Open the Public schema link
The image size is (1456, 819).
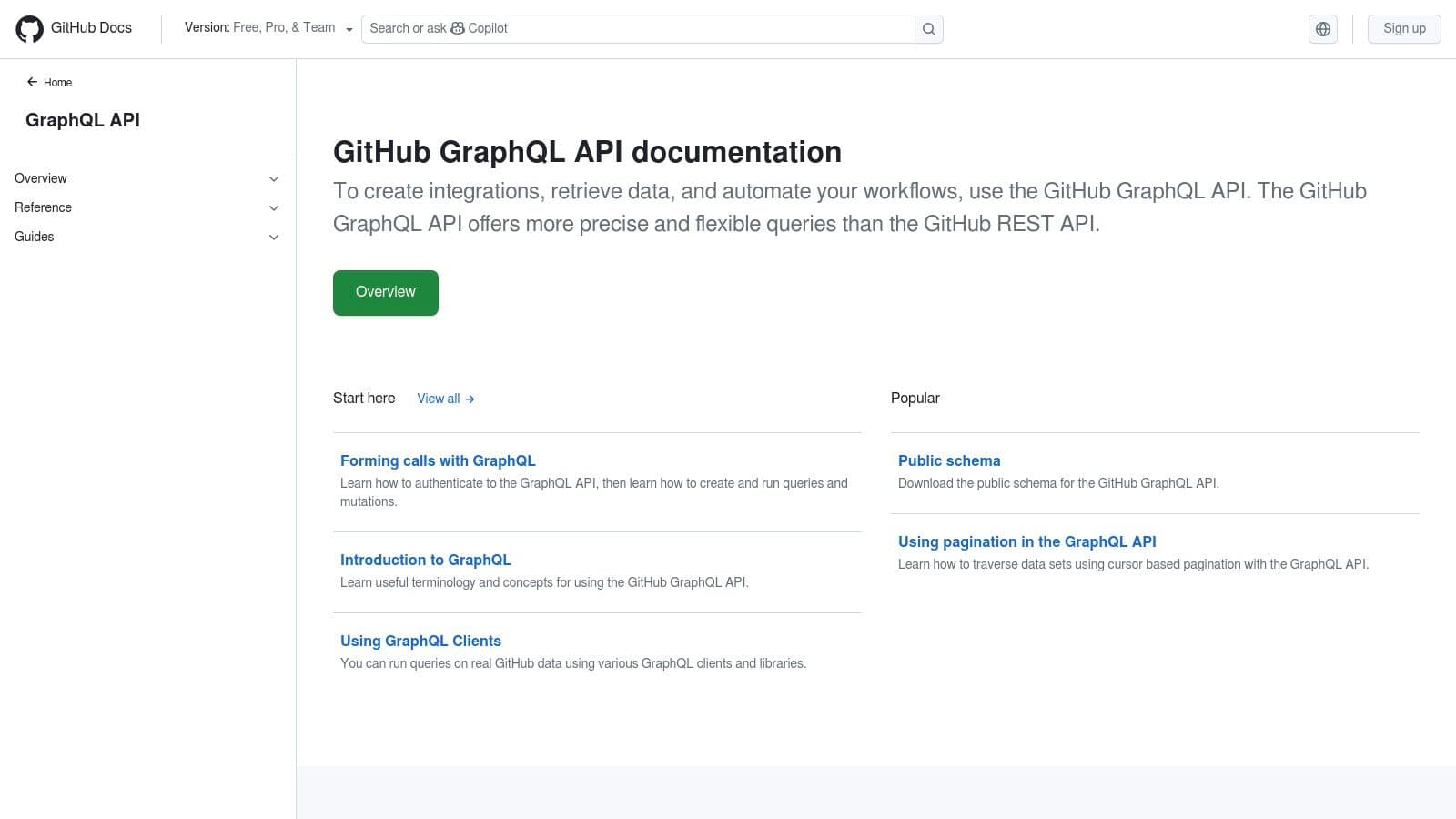(949, 460)
